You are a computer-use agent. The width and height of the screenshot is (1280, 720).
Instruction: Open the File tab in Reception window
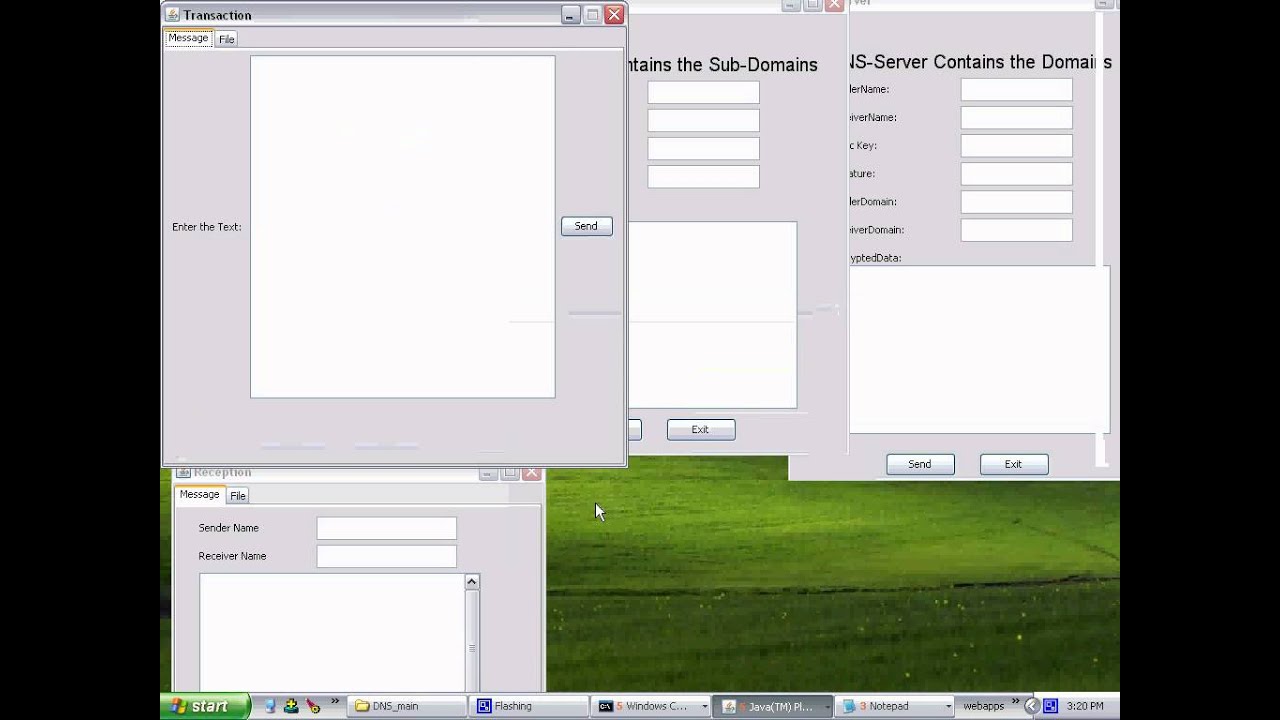[x=238, y=495]
